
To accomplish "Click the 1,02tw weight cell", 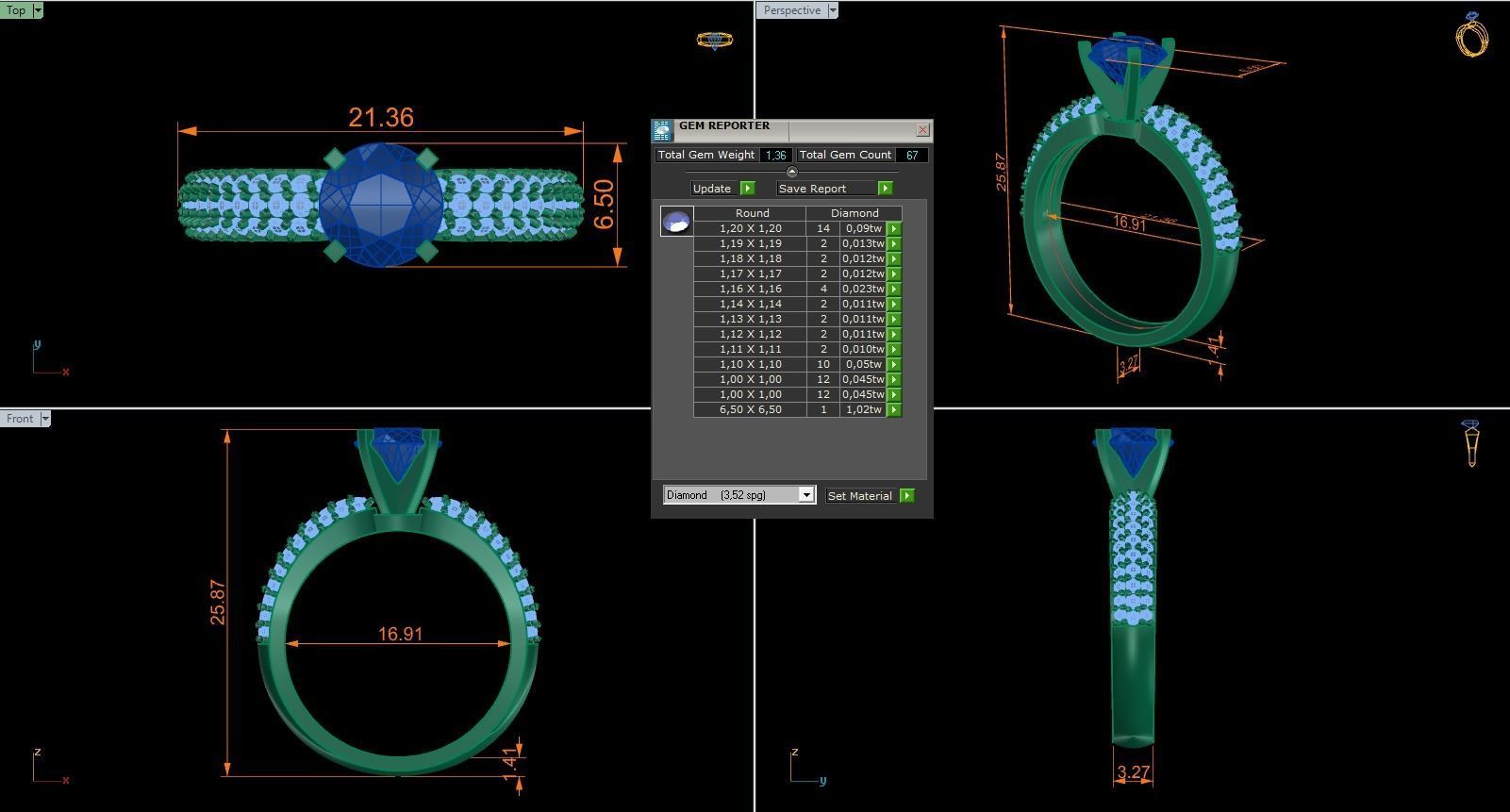I will (863, 409).
